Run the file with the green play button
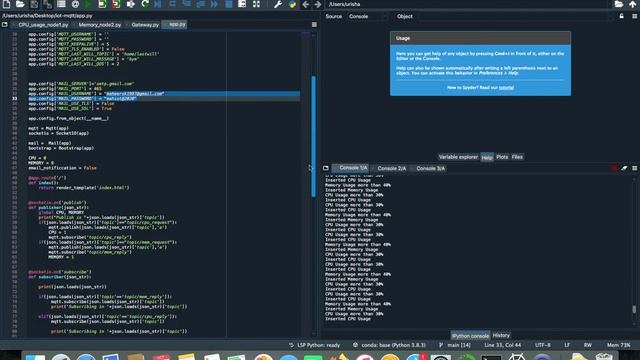 pos(88,4)
